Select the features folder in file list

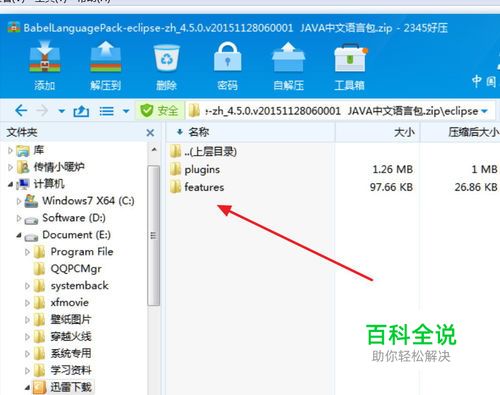pos(204,187)
